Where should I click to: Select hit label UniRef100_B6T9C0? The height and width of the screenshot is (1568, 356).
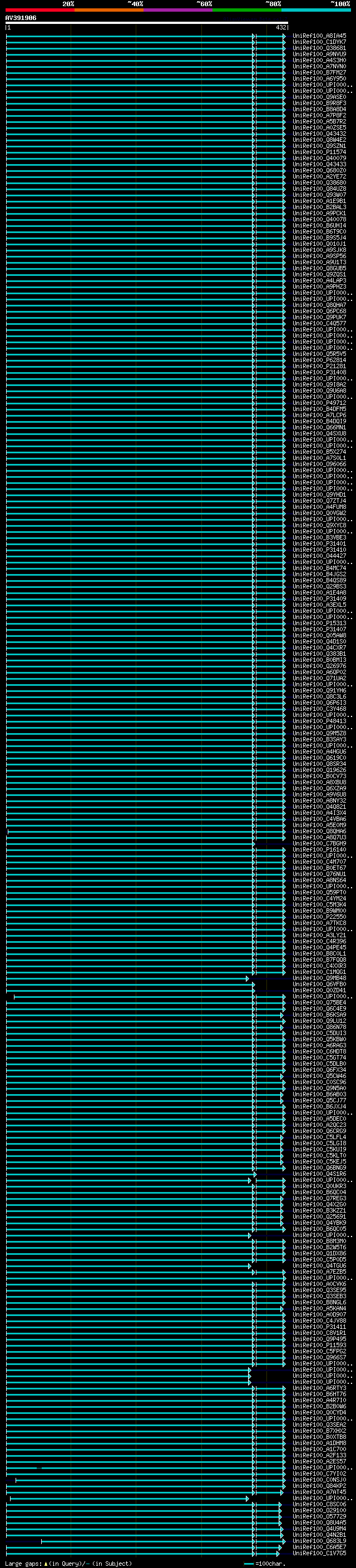click(319, 232)
